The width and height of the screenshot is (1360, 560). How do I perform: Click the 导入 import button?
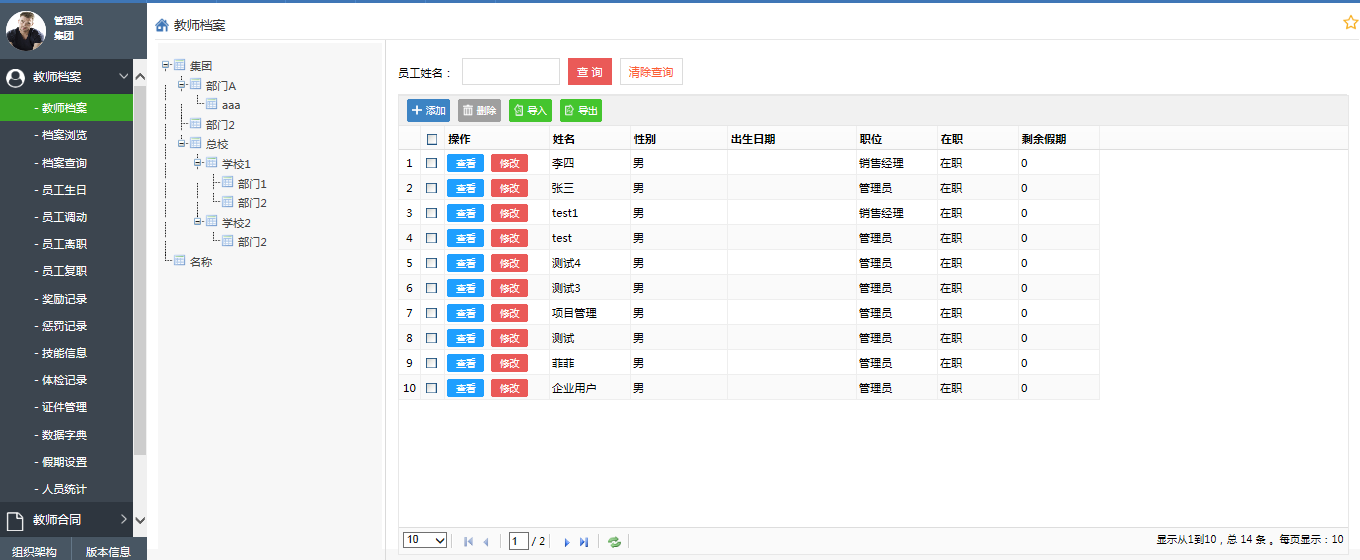pos(530,111)
